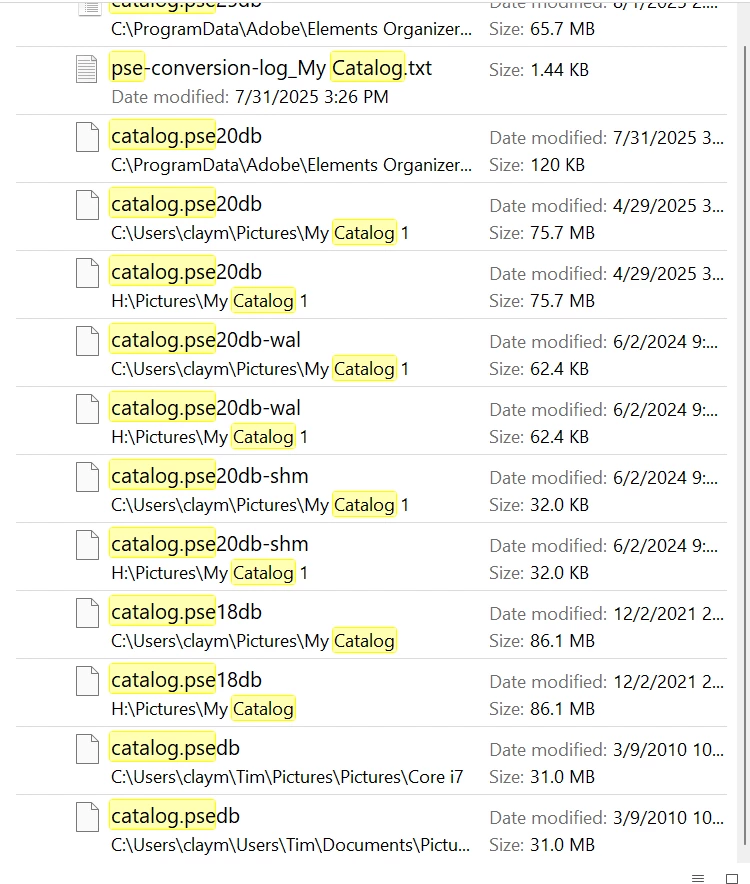
Task: Click the vertical scrollbar of the results list
Action: click(746, 445)
